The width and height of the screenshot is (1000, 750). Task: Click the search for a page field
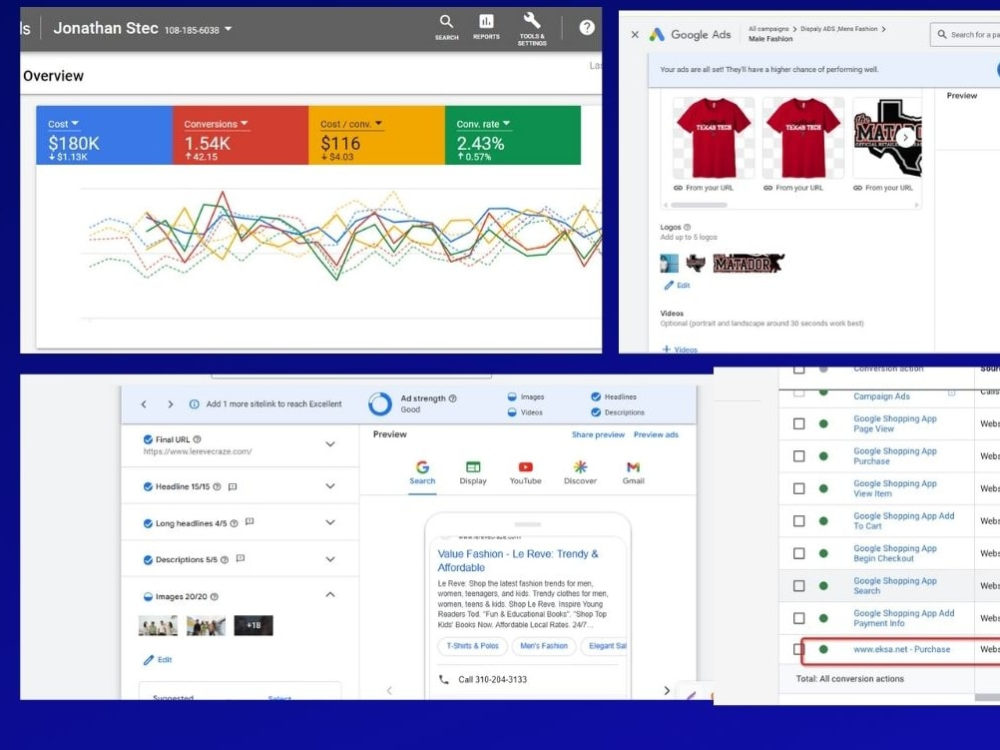(965, 34)
